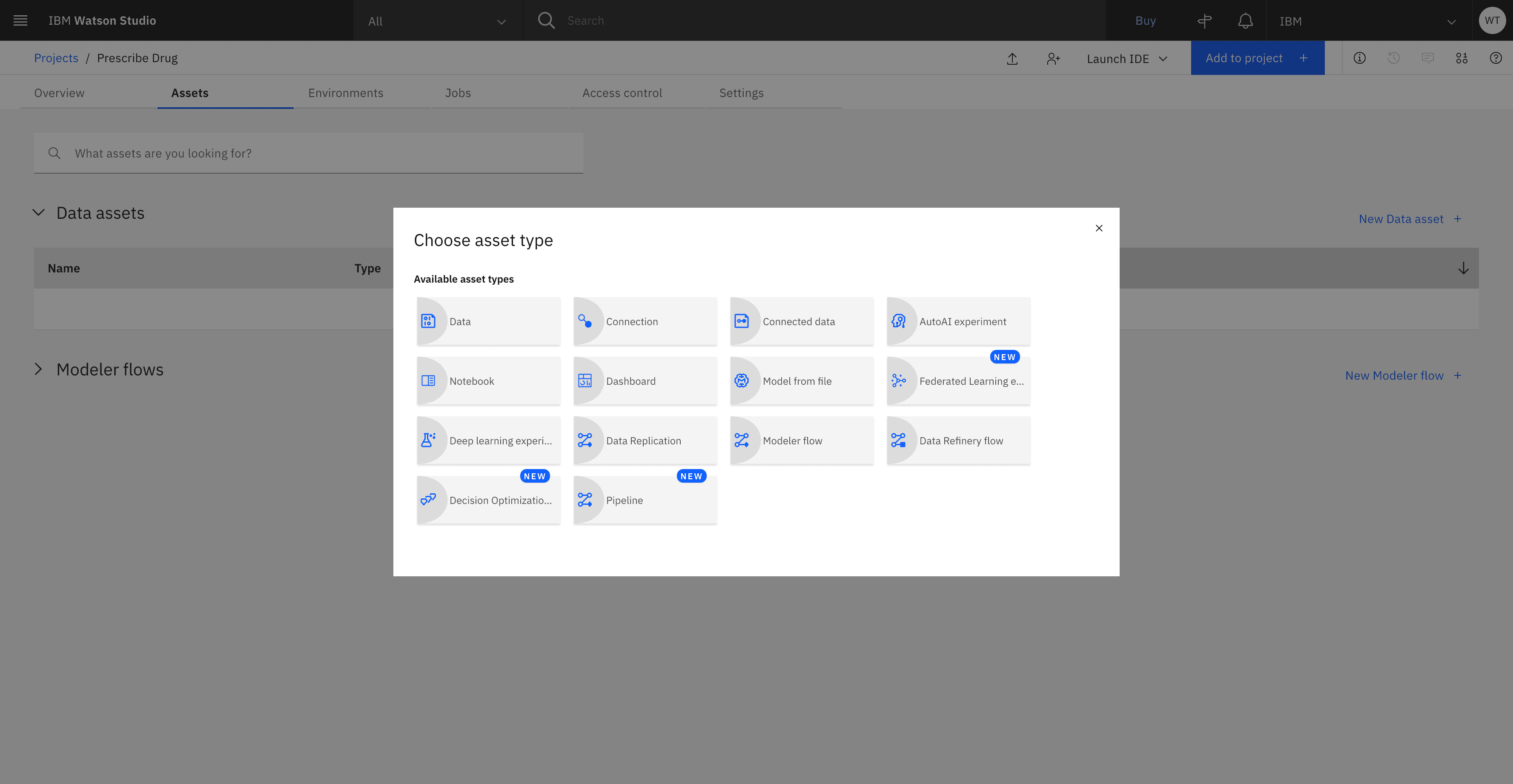Switch to the Environments tab
The width and height of the screenshot is (1513, 784).
[x=345, y=93]
